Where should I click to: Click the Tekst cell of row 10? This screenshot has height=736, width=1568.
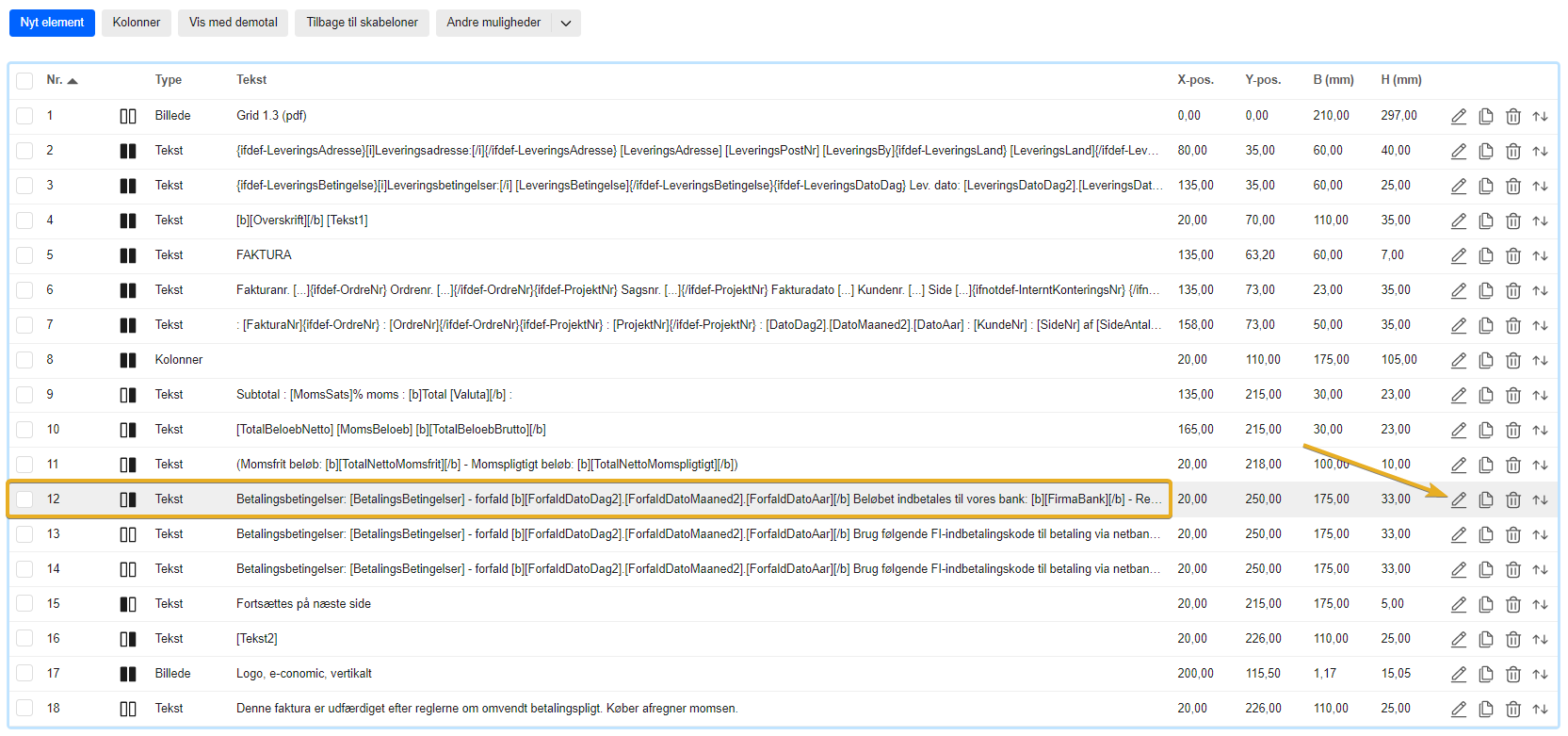click(391, 430)
